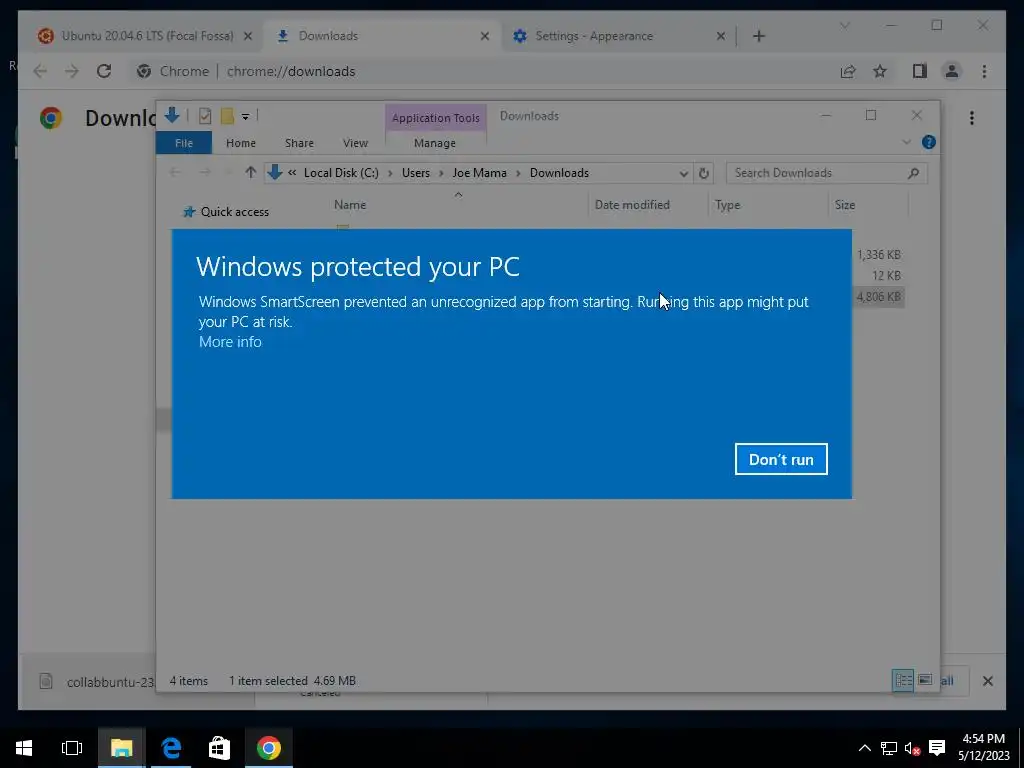Click the network tray icon
Viewport: 1024px width, 768px height.
click(889, 748)
